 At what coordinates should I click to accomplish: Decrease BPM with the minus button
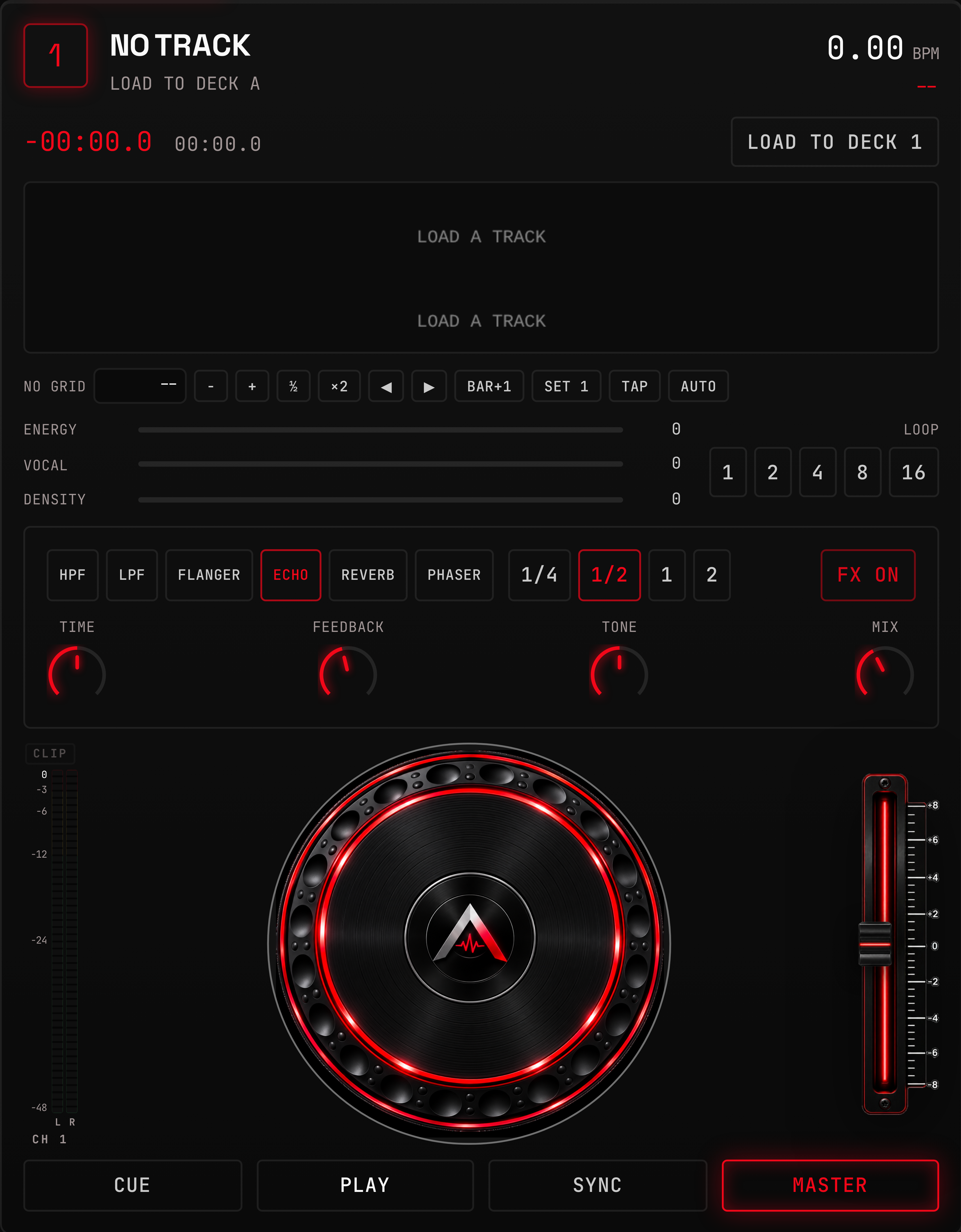(x=211, y=386)
